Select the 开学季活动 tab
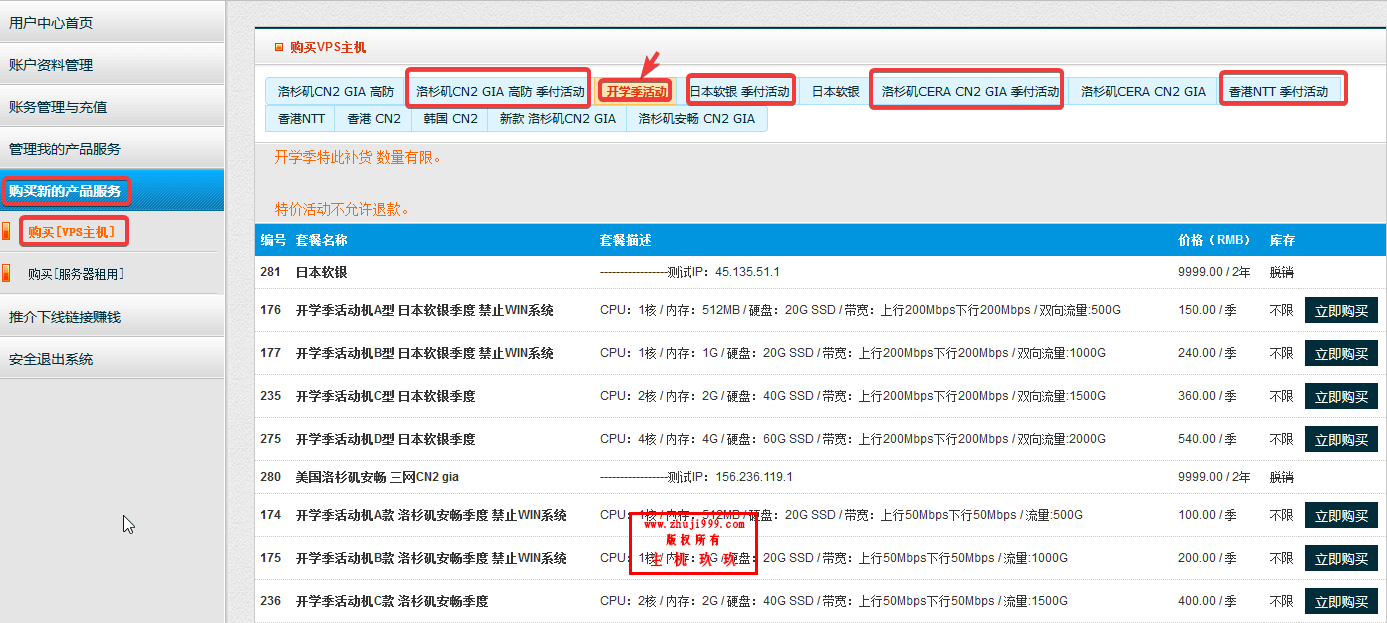Viewport: 1387px width, 623px height. (636, 91)
